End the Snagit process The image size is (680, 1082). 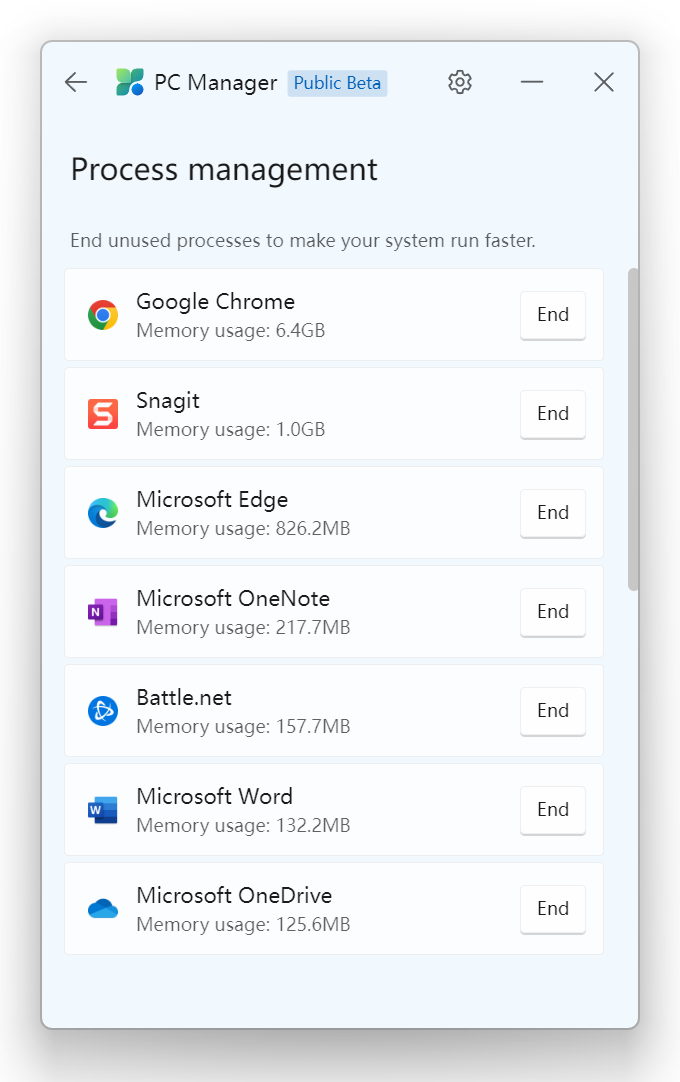[553, 414]
